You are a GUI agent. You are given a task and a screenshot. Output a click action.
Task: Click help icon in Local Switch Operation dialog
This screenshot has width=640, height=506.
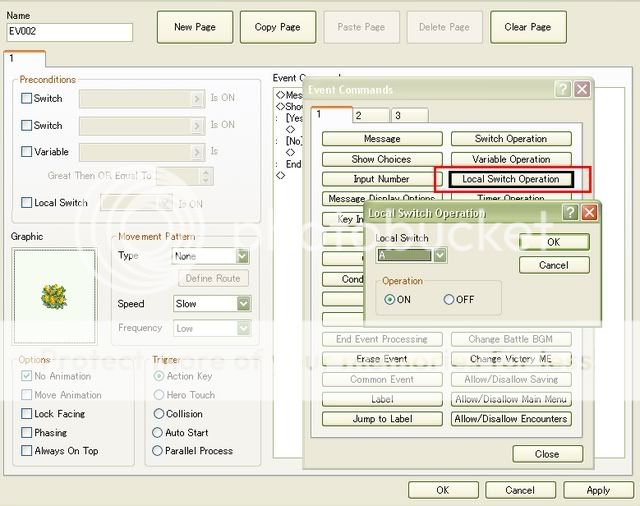[x=570, y=213]
